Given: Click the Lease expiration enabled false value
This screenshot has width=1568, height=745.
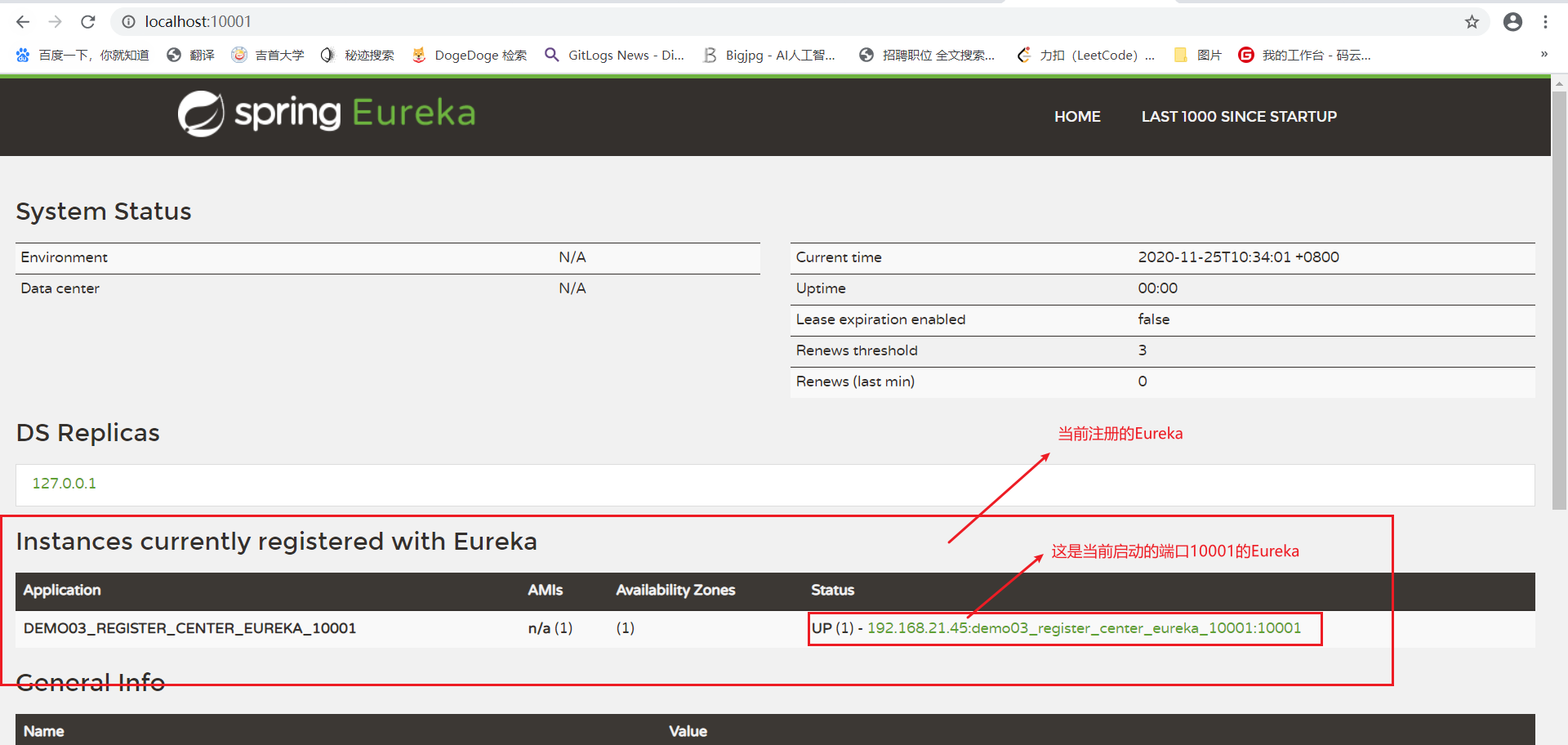Looking at the screenshot, I should (x=1153, y=319).
